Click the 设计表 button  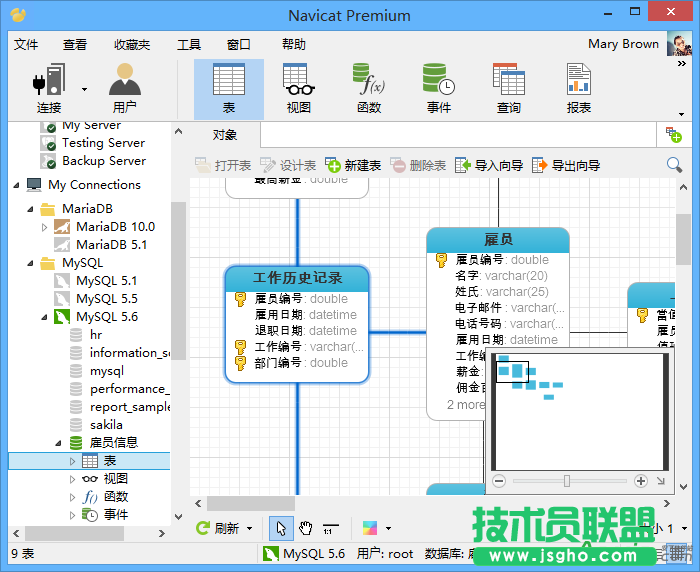point(288,166)
